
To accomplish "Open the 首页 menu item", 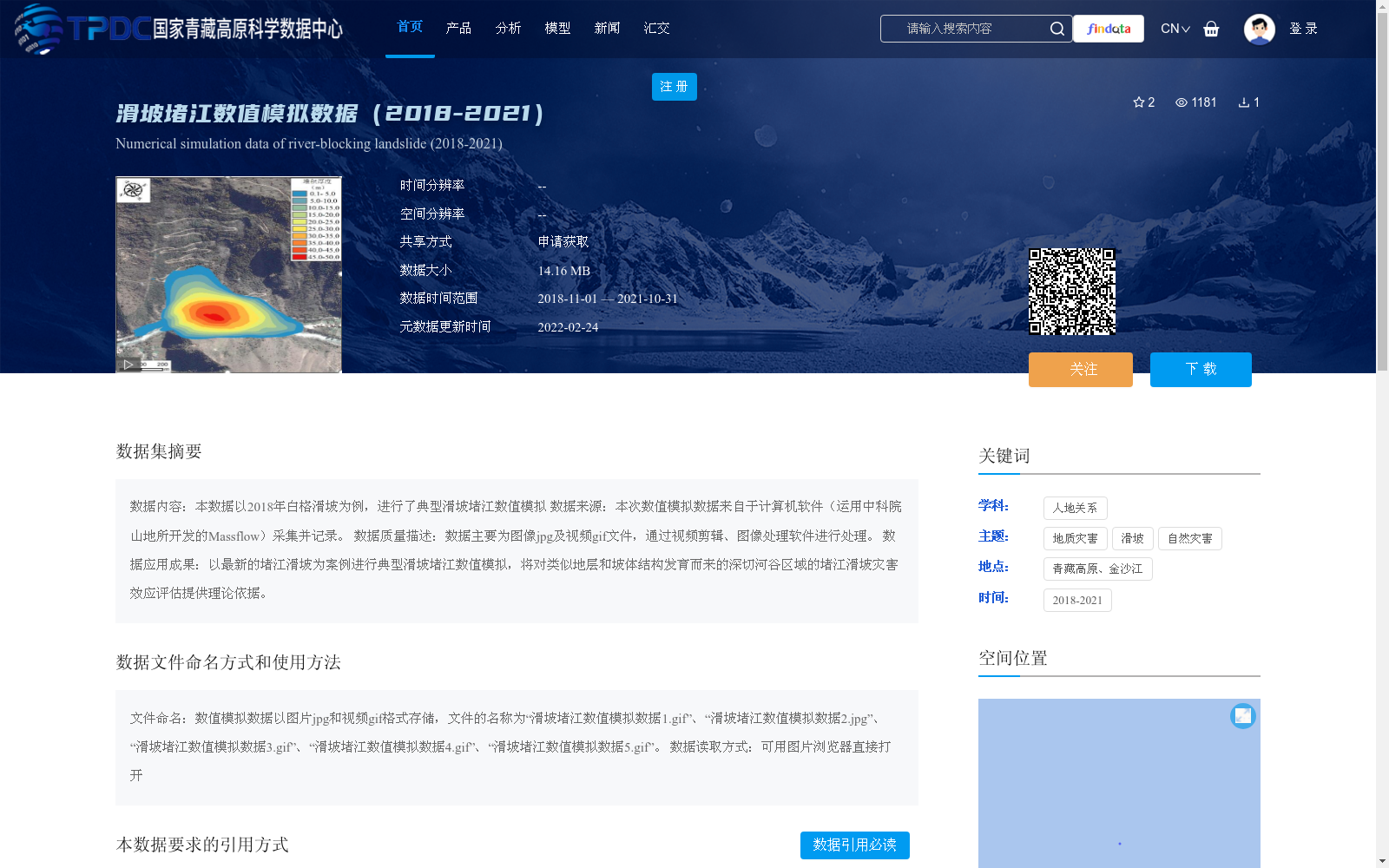I will pyautogui.click(x=410, y=27).
